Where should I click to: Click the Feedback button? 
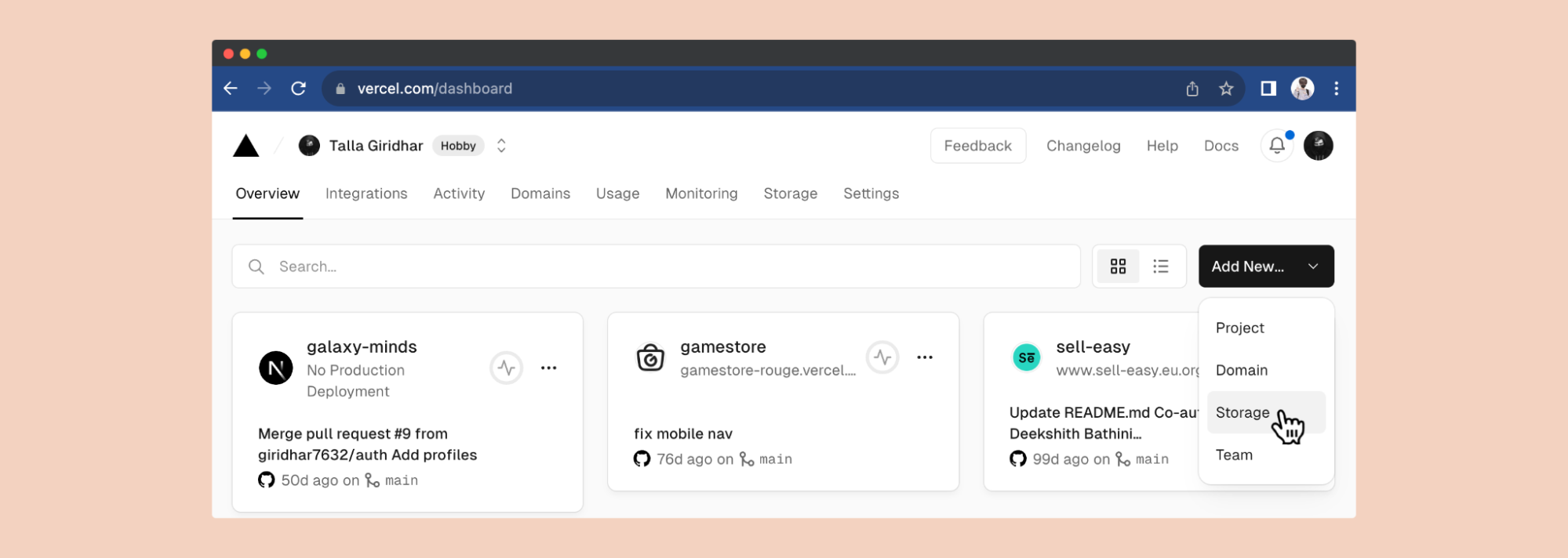978,146
